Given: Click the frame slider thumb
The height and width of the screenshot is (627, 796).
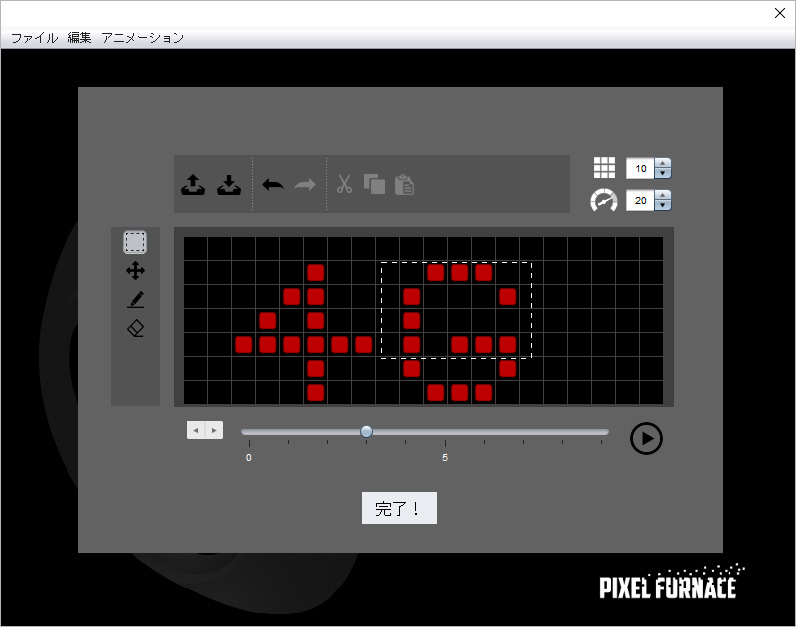Looking at the screenshot, I should [366, 432].
